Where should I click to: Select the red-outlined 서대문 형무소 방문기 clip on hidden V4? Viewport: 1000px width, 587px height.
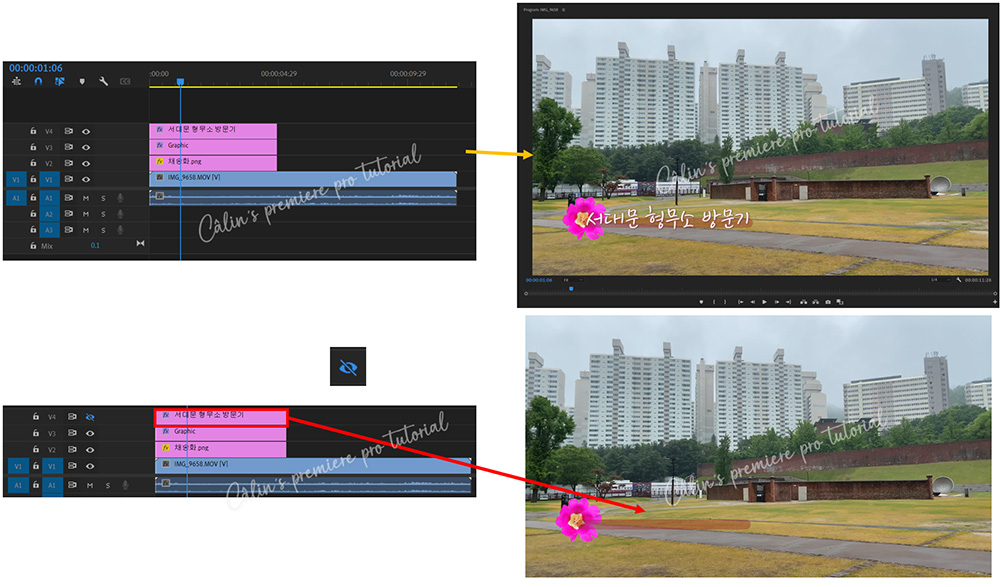point(221,418)
